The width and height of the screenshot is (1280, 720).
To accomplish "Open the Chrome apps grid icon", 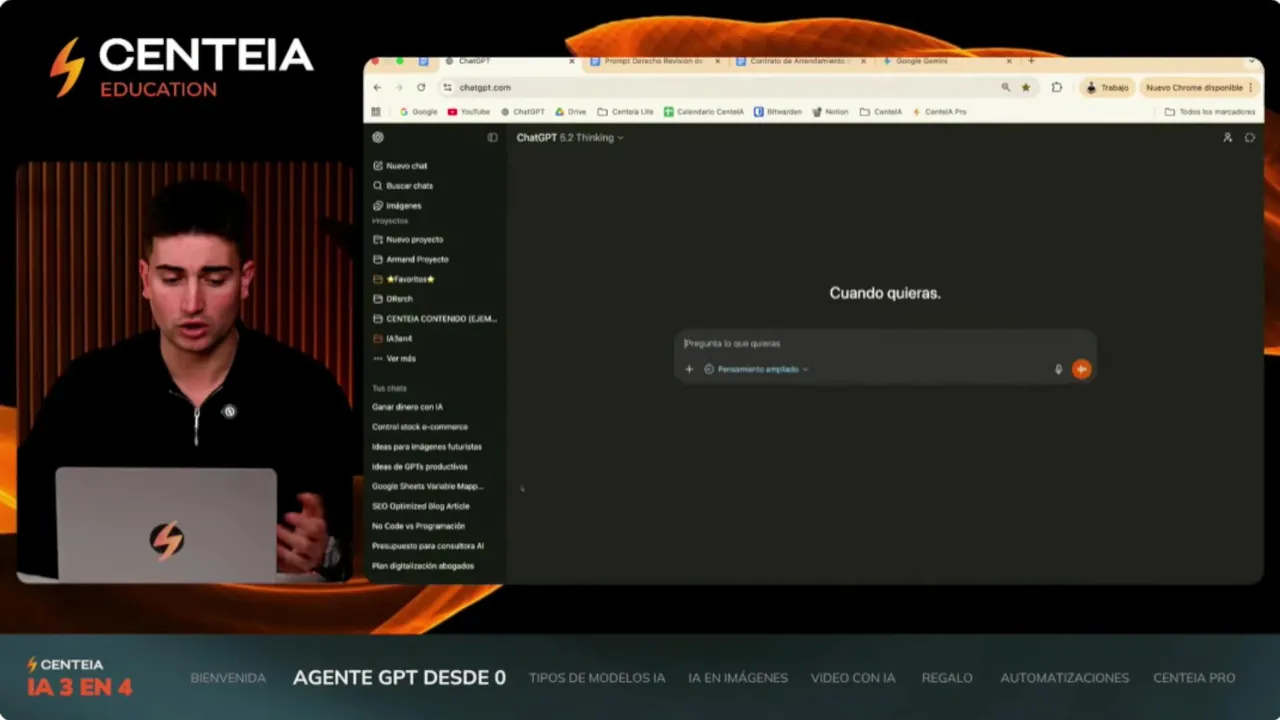I will click(x=376, y=112).
